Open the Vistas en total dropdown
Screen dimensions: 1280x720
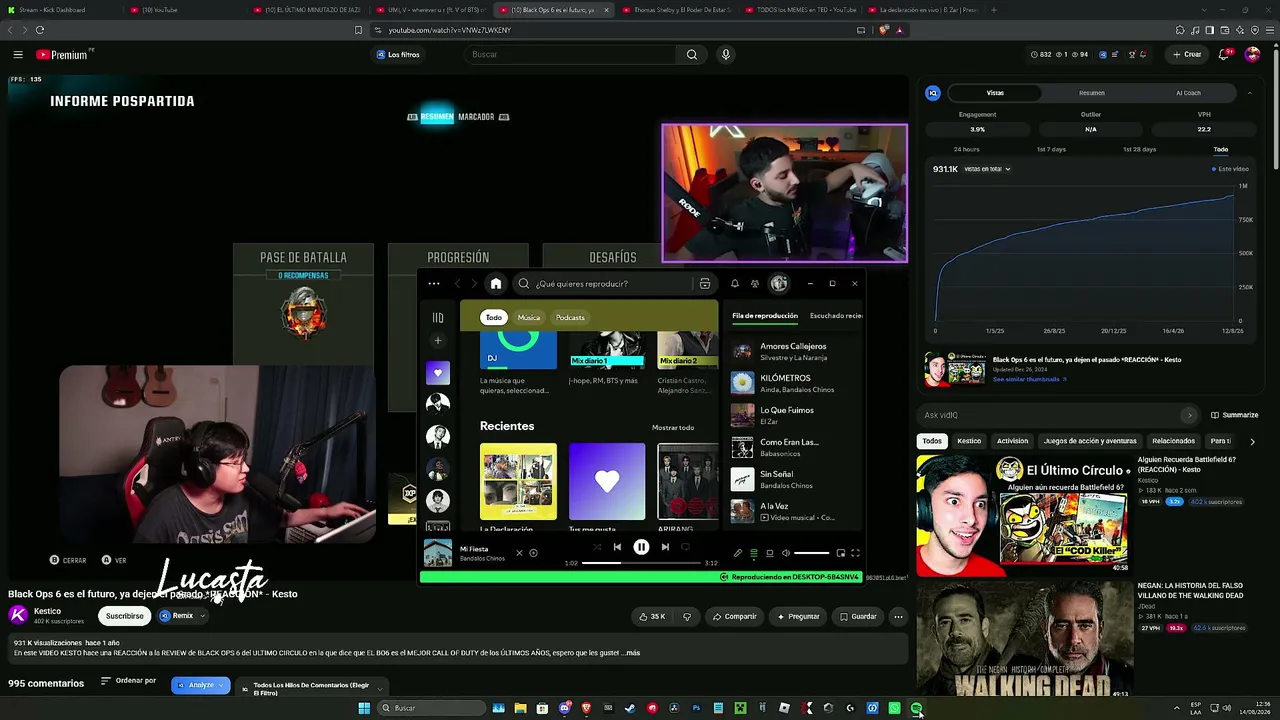click(987, 169)
